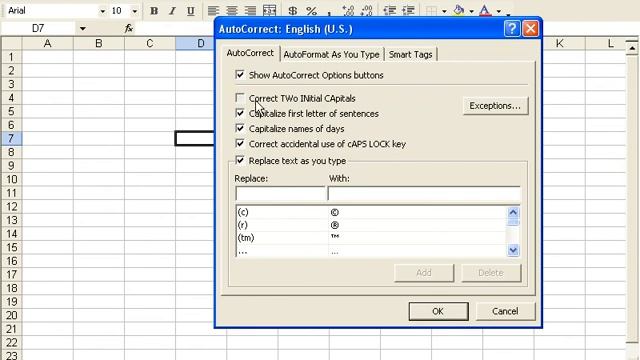
Task: Click the Name Box showing D7
Action: coord(38,29)
